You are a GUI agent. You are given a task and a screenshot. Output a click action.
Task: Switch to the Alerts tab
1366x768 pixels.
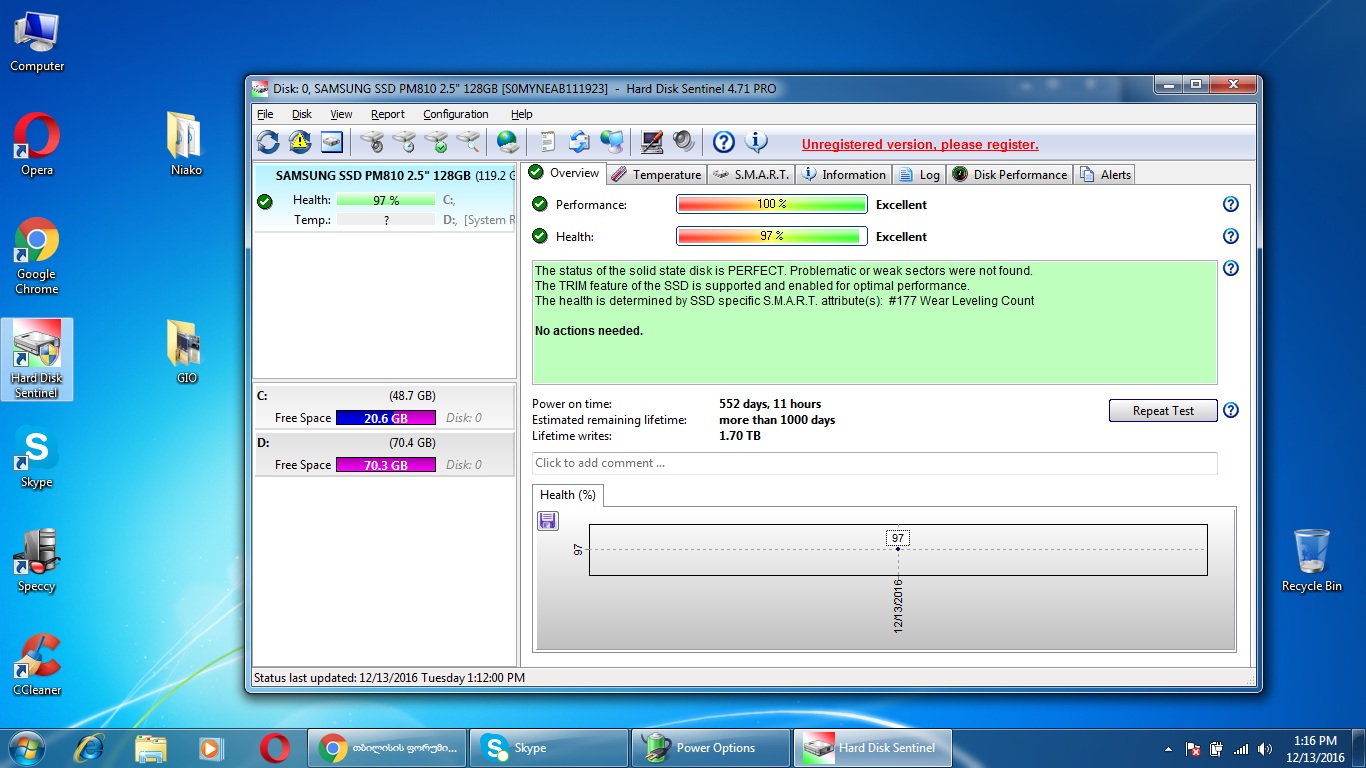pos(1105,175)
